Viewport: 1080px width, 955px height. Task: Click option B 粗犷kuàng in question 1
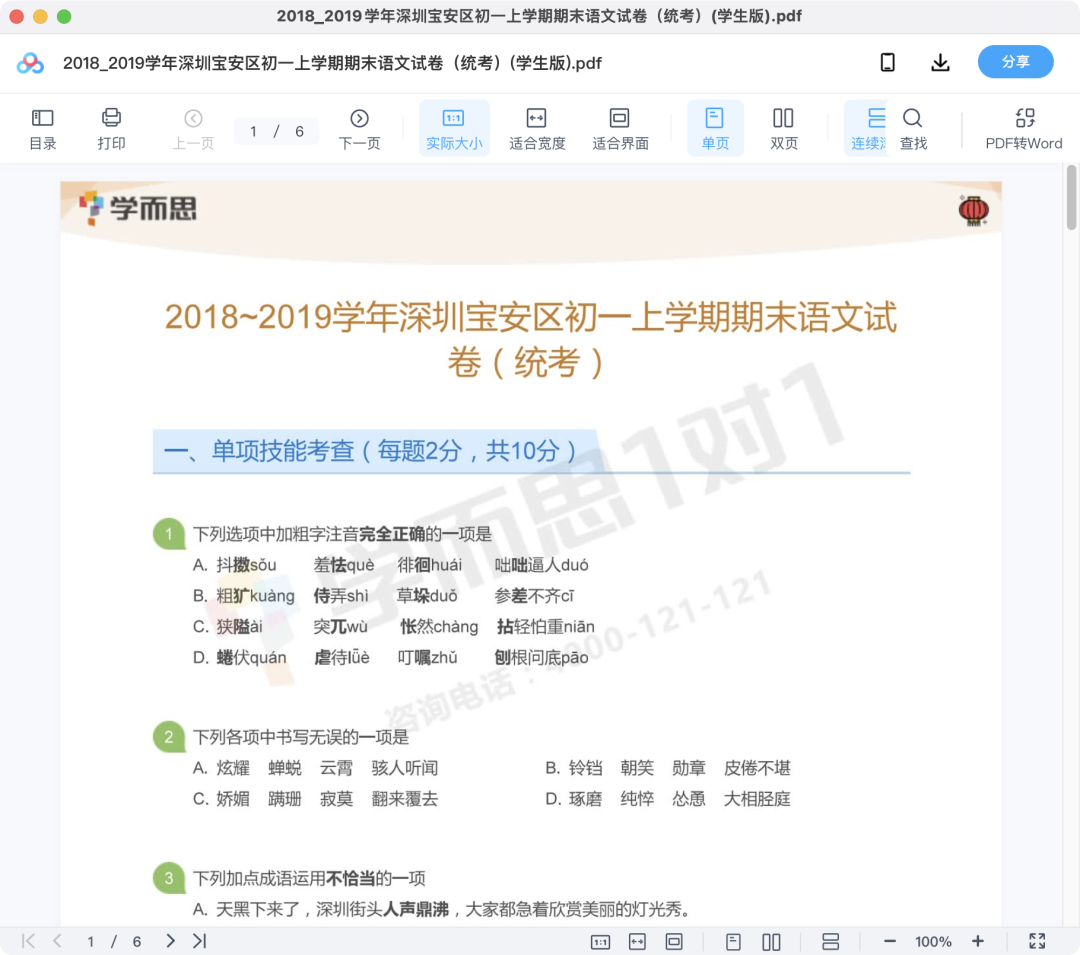click(x=243, y=596)
